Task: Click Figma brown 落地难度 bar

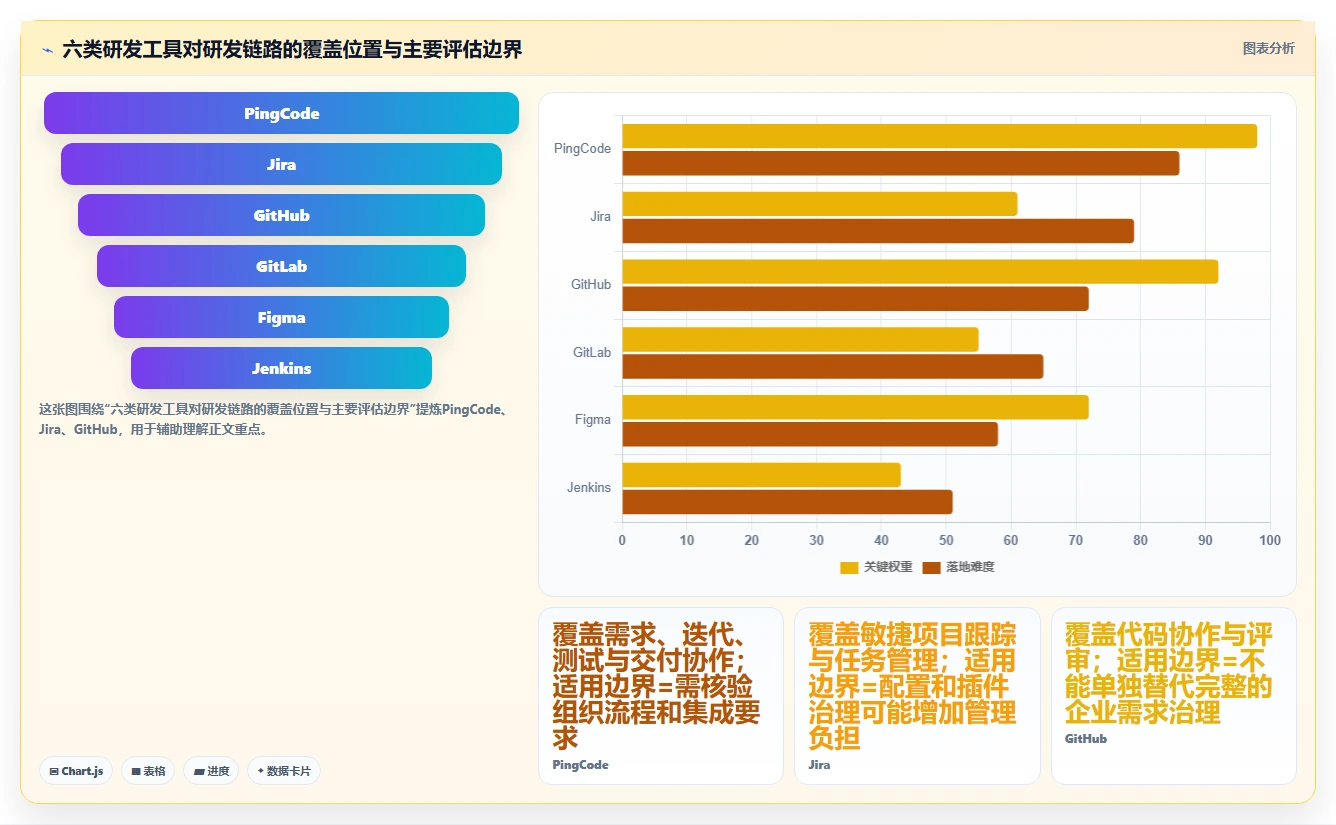Action: (x=810, y=434)
